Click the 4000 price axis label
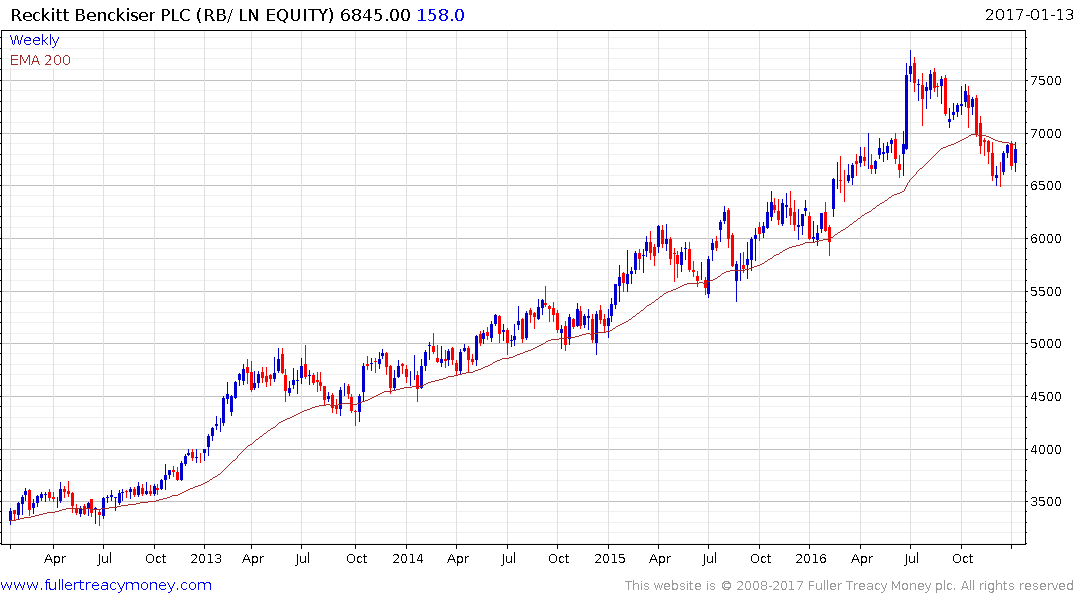 click(1045, 449)
